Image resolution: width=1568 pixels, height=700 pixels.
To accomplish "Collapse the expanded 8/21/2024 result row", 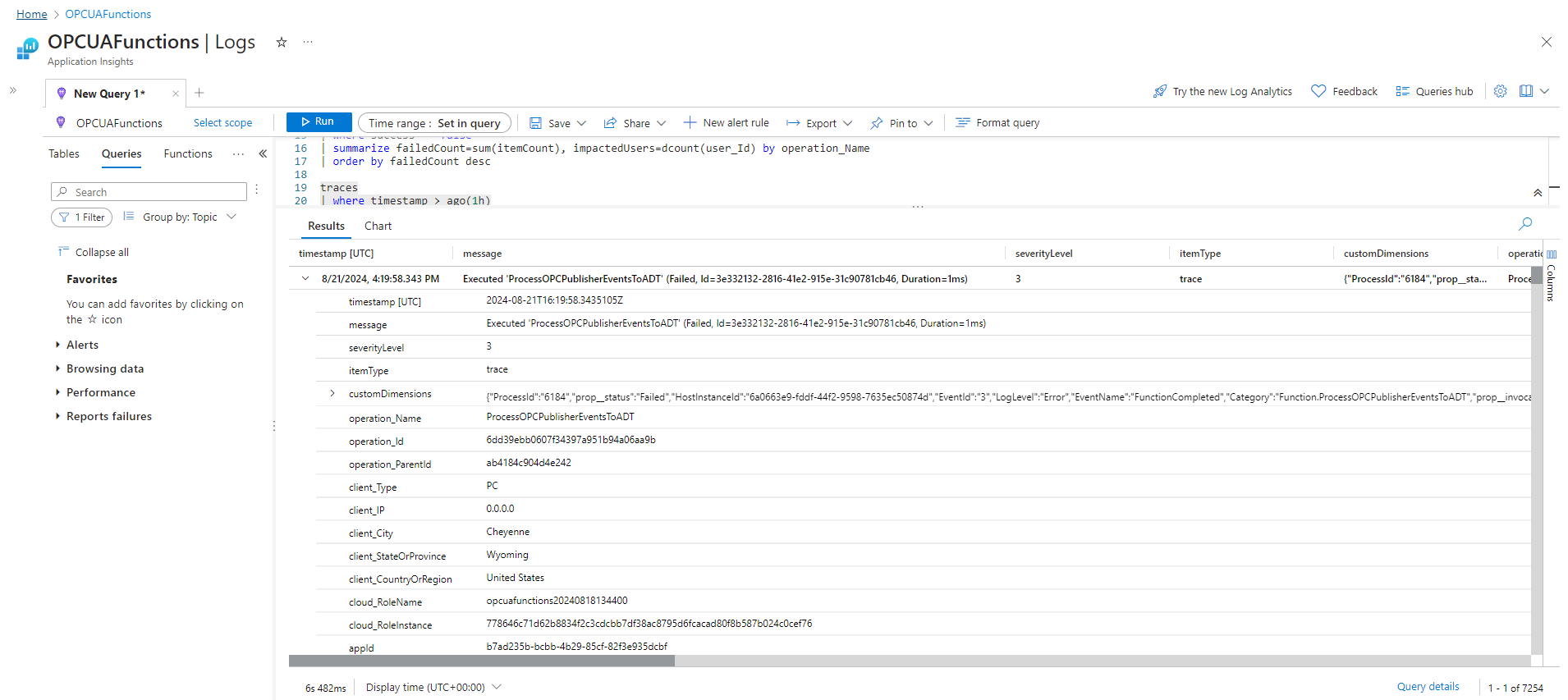I will click(x=305, y=278).
